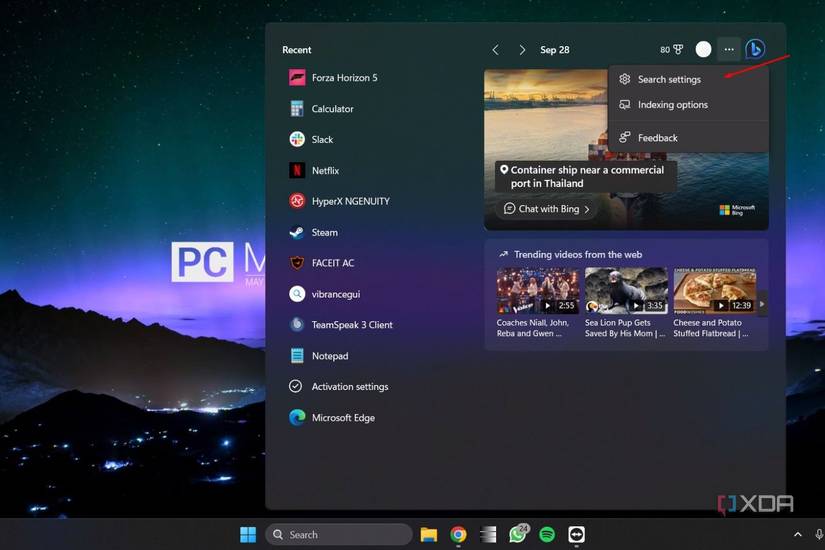
Task: Open File Explorer on the taskbar
Action: click(429, 535)
